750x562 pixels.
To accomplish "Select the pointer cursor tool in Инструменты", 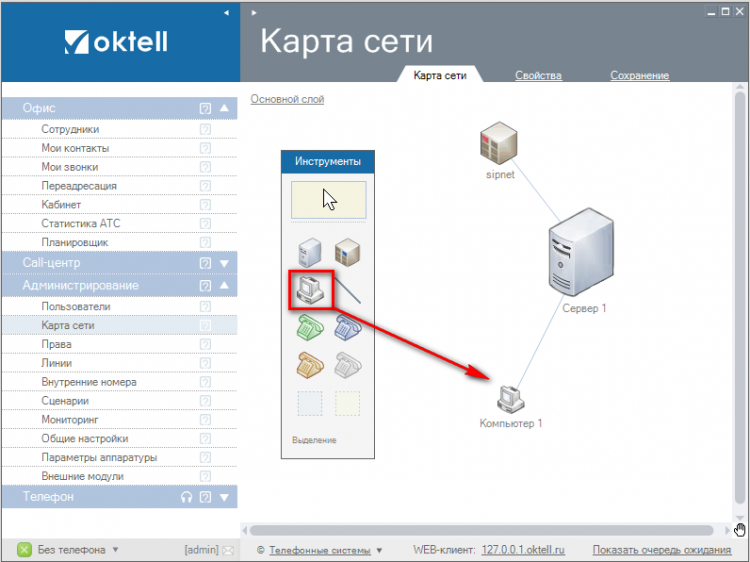I will tap(328, 198).
